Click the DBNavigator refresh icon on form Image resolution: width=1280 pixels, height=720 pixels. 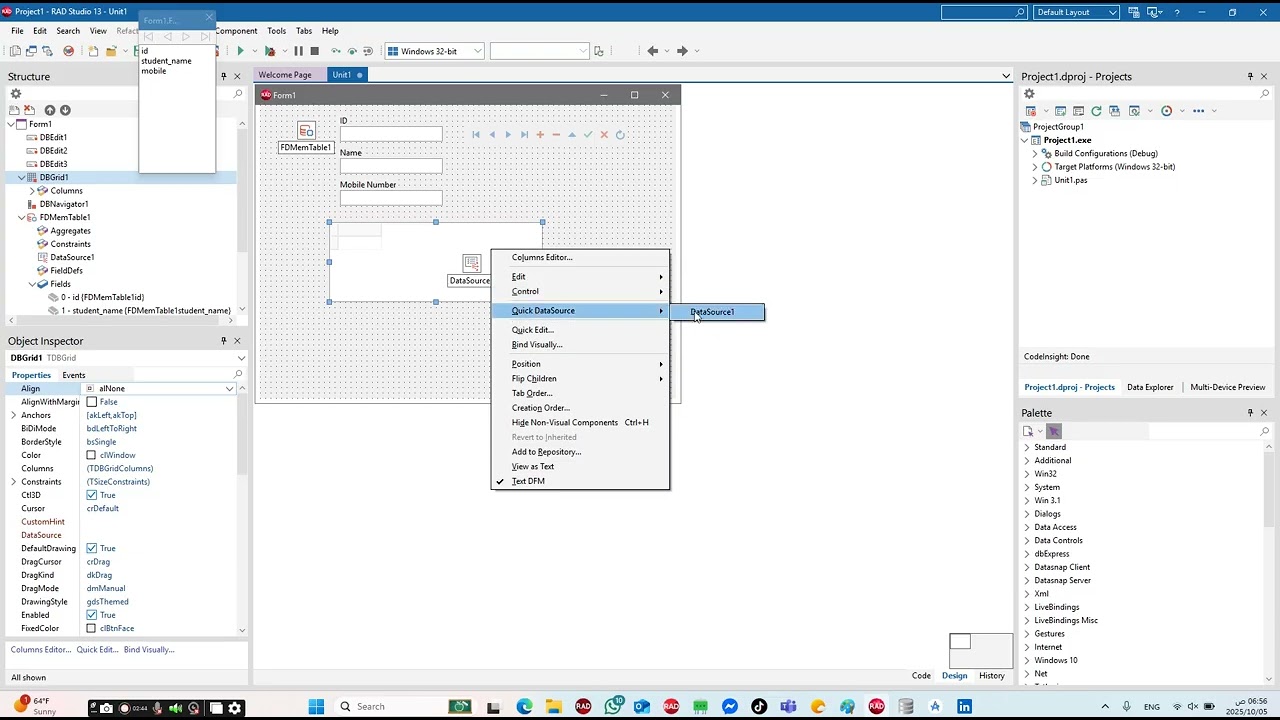pyautogui.click(x=620, y=135)
